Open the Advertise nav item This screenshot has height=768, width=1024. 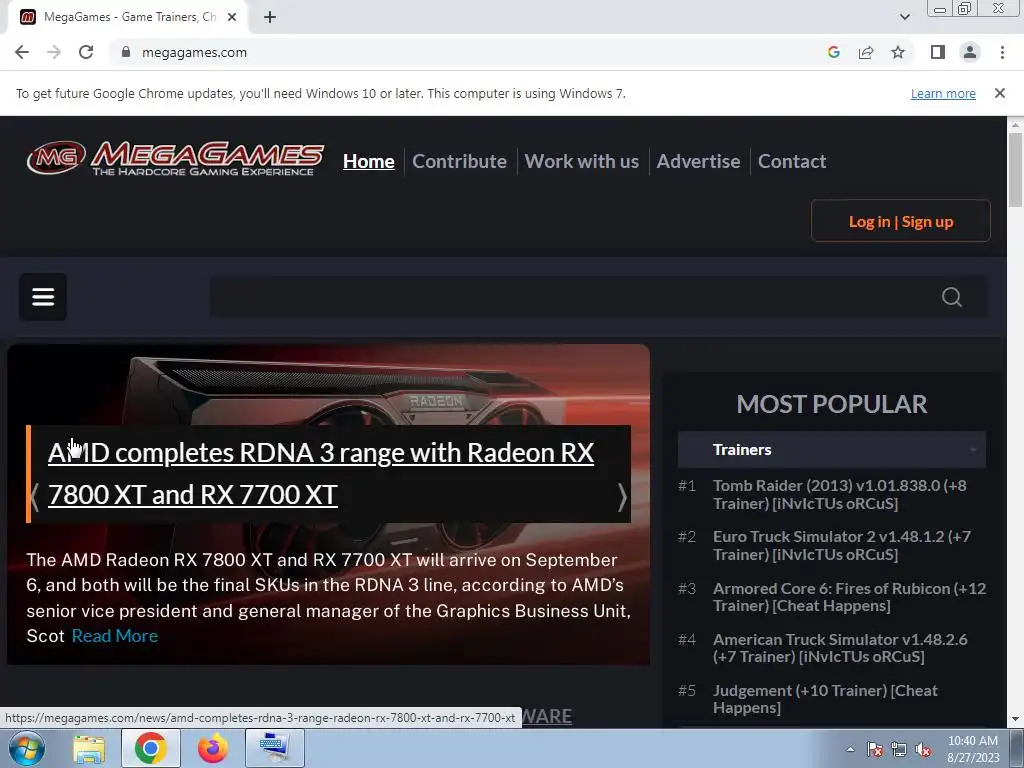[x=698, y=161]
